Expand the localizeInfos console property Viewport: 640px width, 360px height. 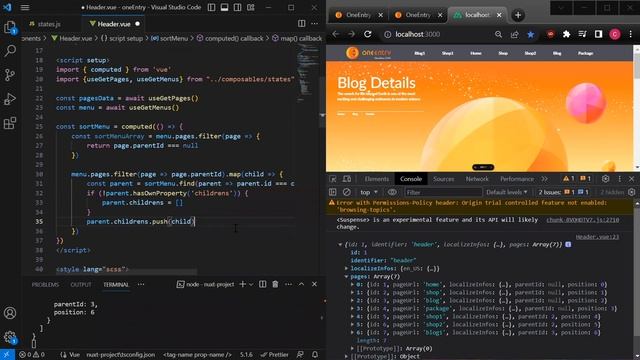347,269
